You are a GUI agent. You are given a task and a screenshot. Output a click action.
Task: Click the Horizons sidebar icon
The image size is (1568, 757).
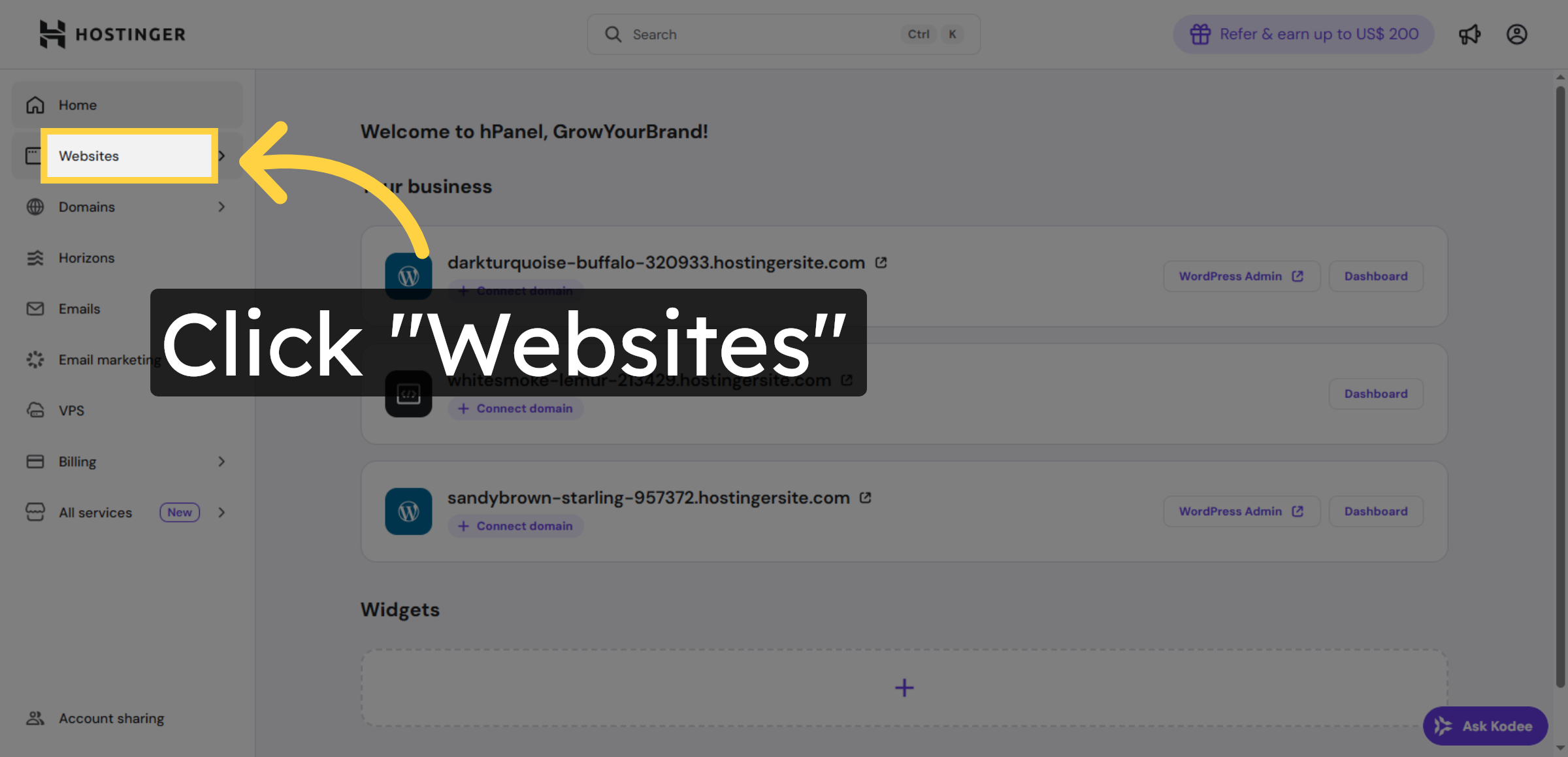(x=35, y=257)
